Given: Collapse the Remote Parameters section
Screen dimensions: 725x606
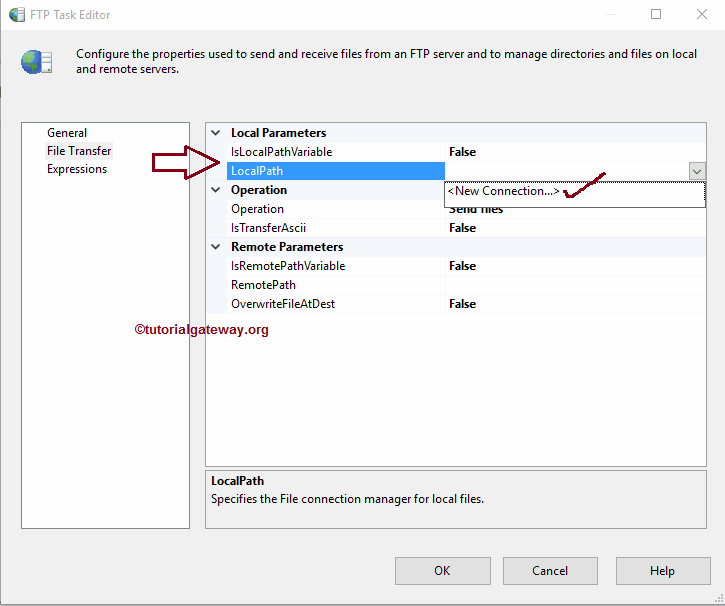Looking at the screenshot, I should pos(215,247).
